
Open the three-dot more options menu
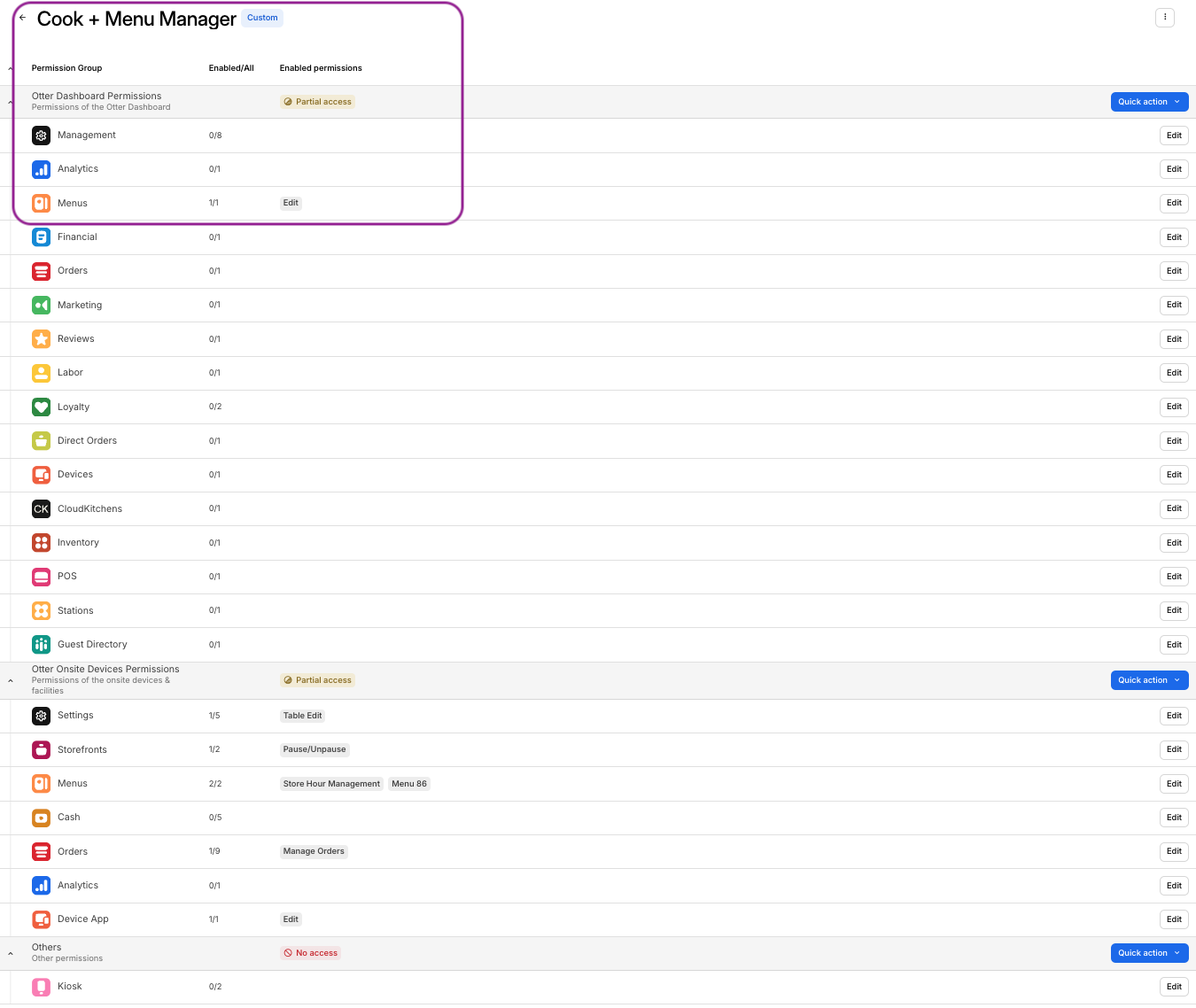tap(1165, 17)
